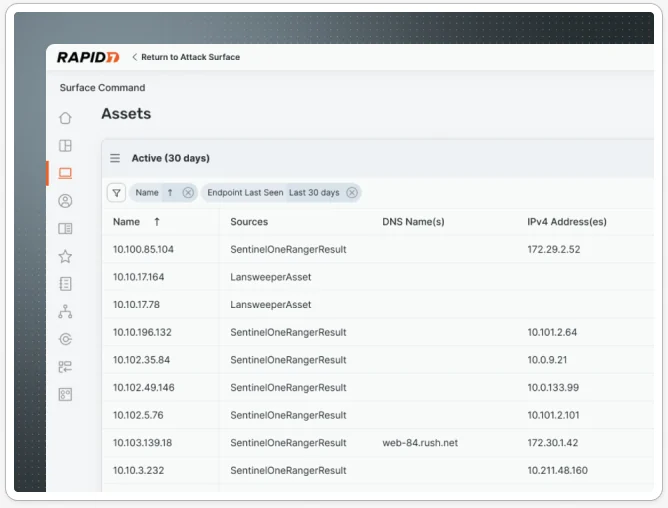Open the bottom grid panel icon in sidebar

(x=65, y=394)
